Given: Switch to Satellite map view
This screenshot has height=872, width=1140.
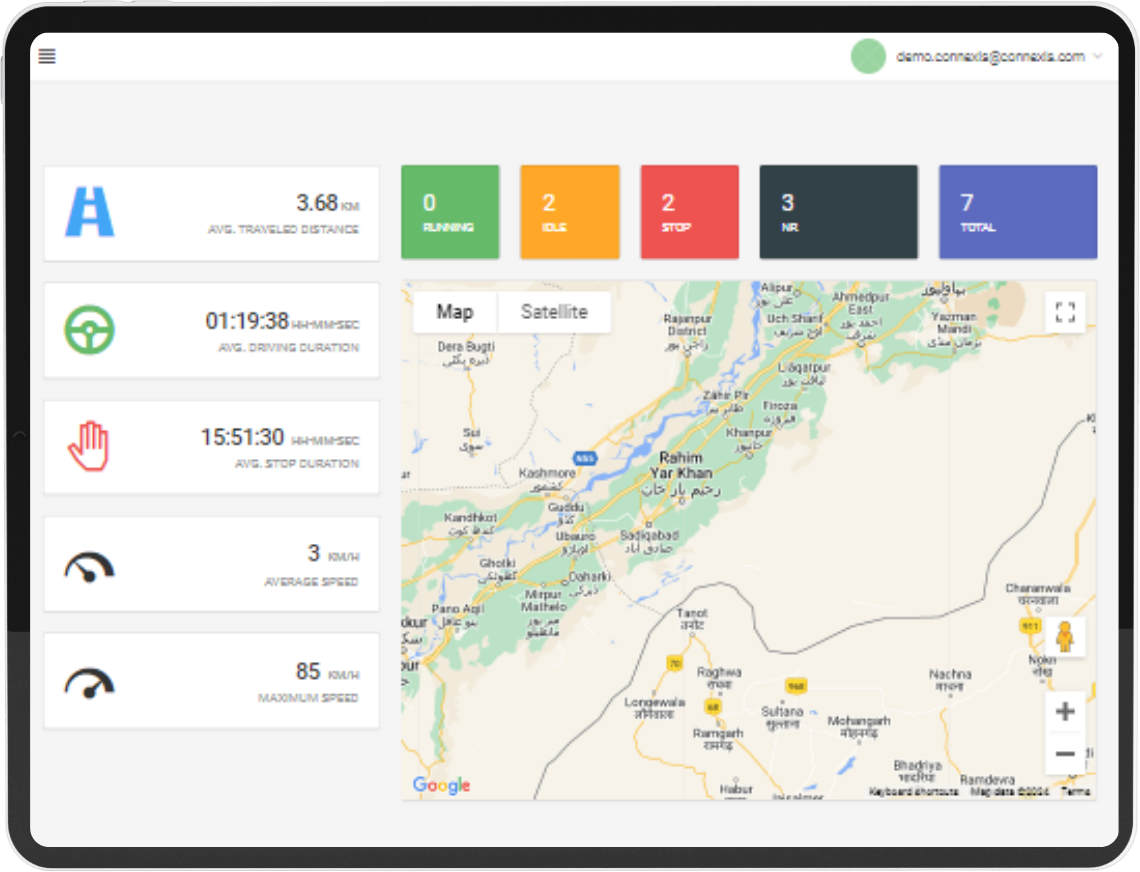Looking at the screenshot, I should [x=554, y=312].
